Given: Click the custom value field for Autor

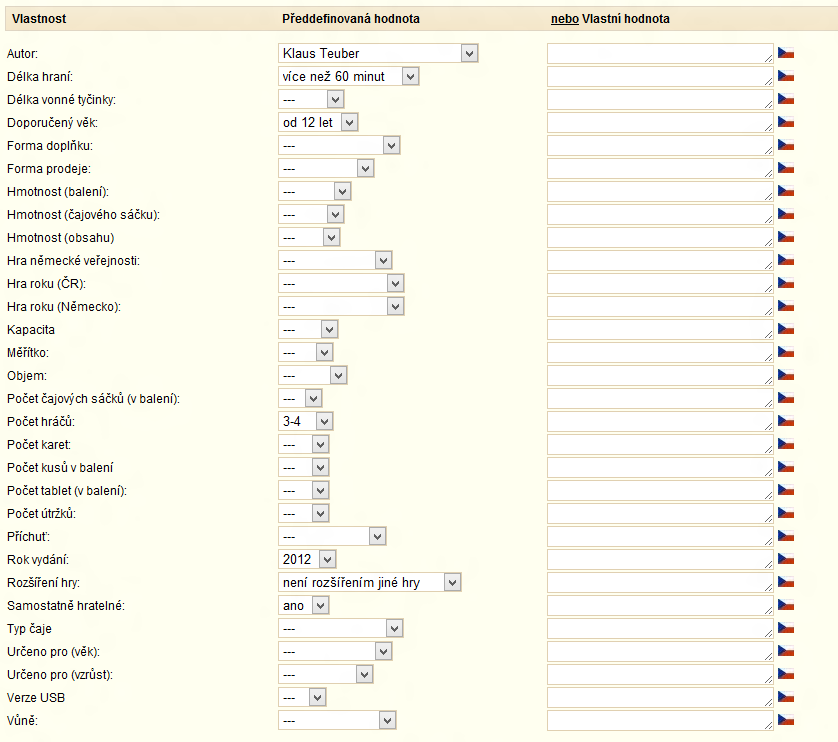Looking at the screenshot, I should [660, 53].
